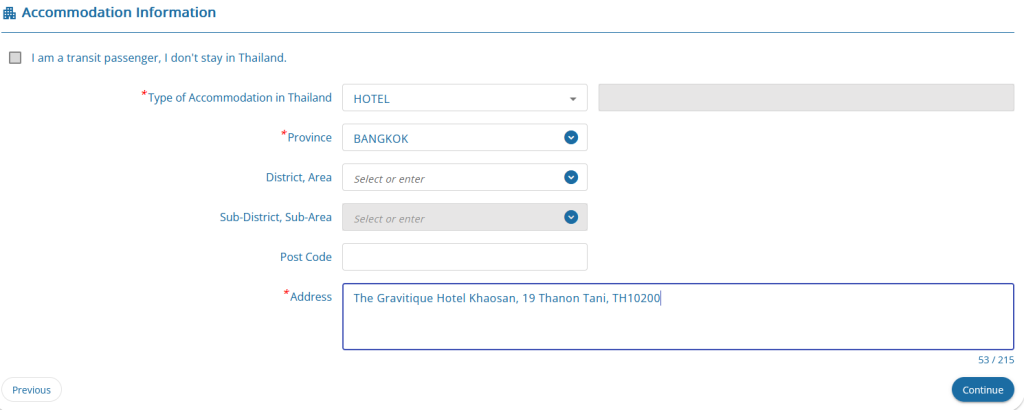Image resolution: width=1024 pixels, height=410 pixels.
Task: Click the 'I am a transit passenger' label text
Action: coord(159,57)
